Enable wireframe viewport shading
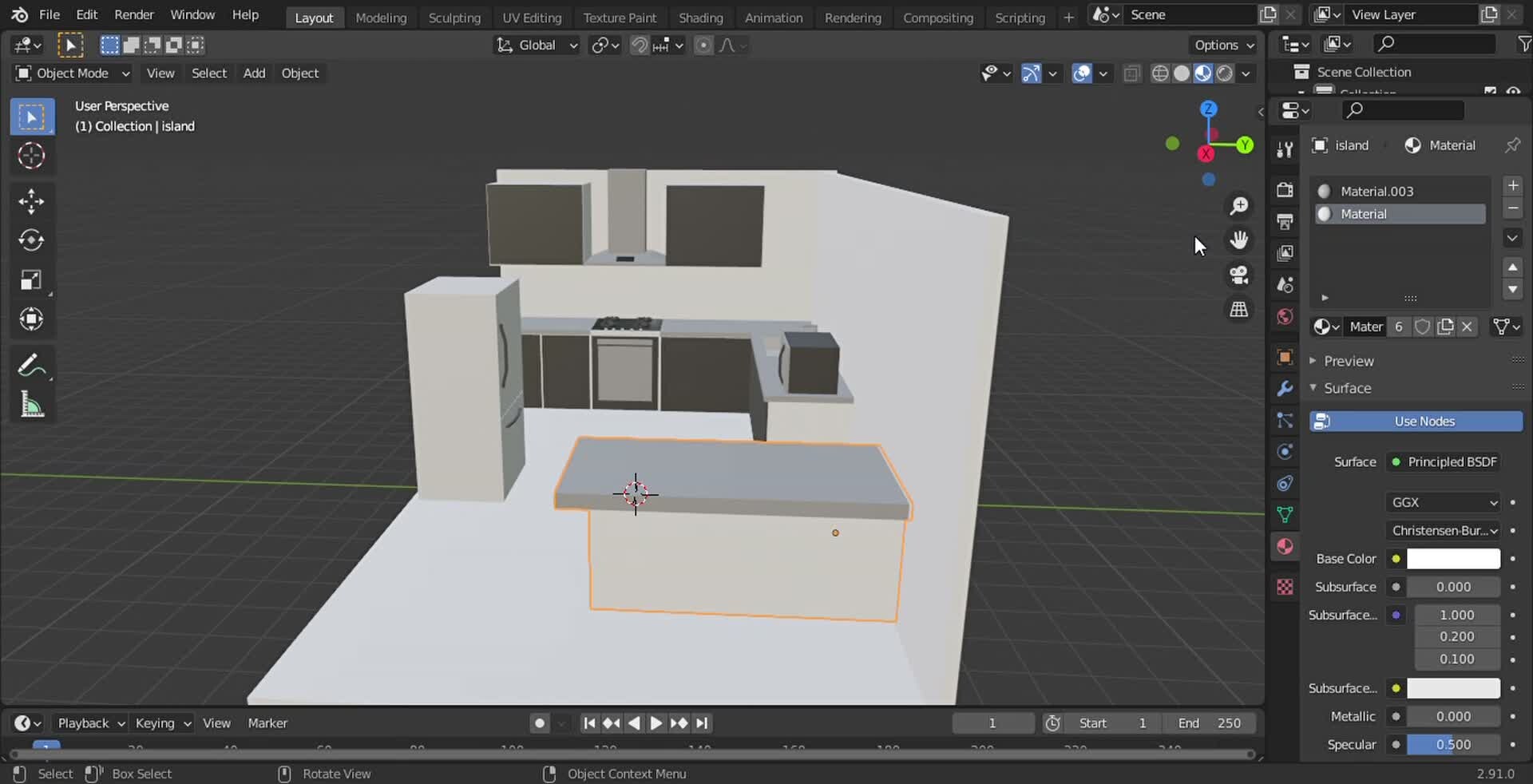The image size is (1533, 784). point(1160,73)
